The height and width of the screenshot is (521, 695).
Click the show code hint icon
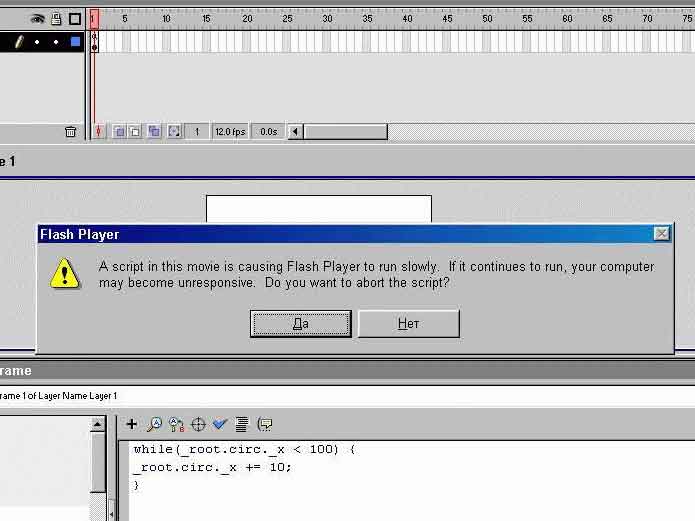tap(265, 424)
